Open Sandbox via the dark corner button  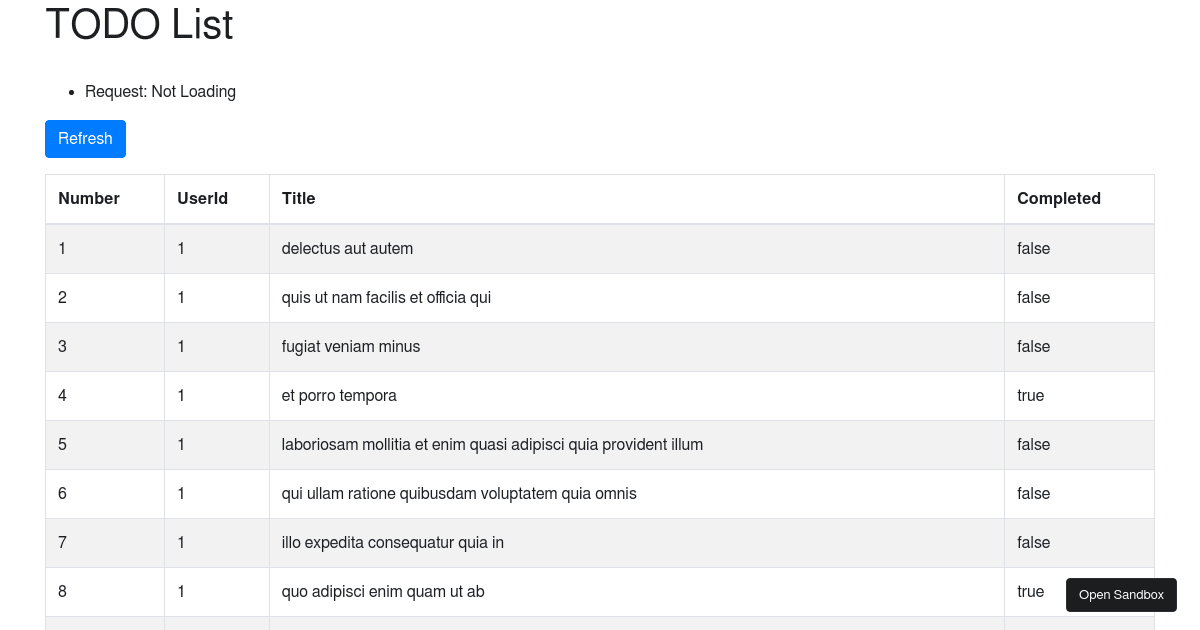click(1121, 594)
